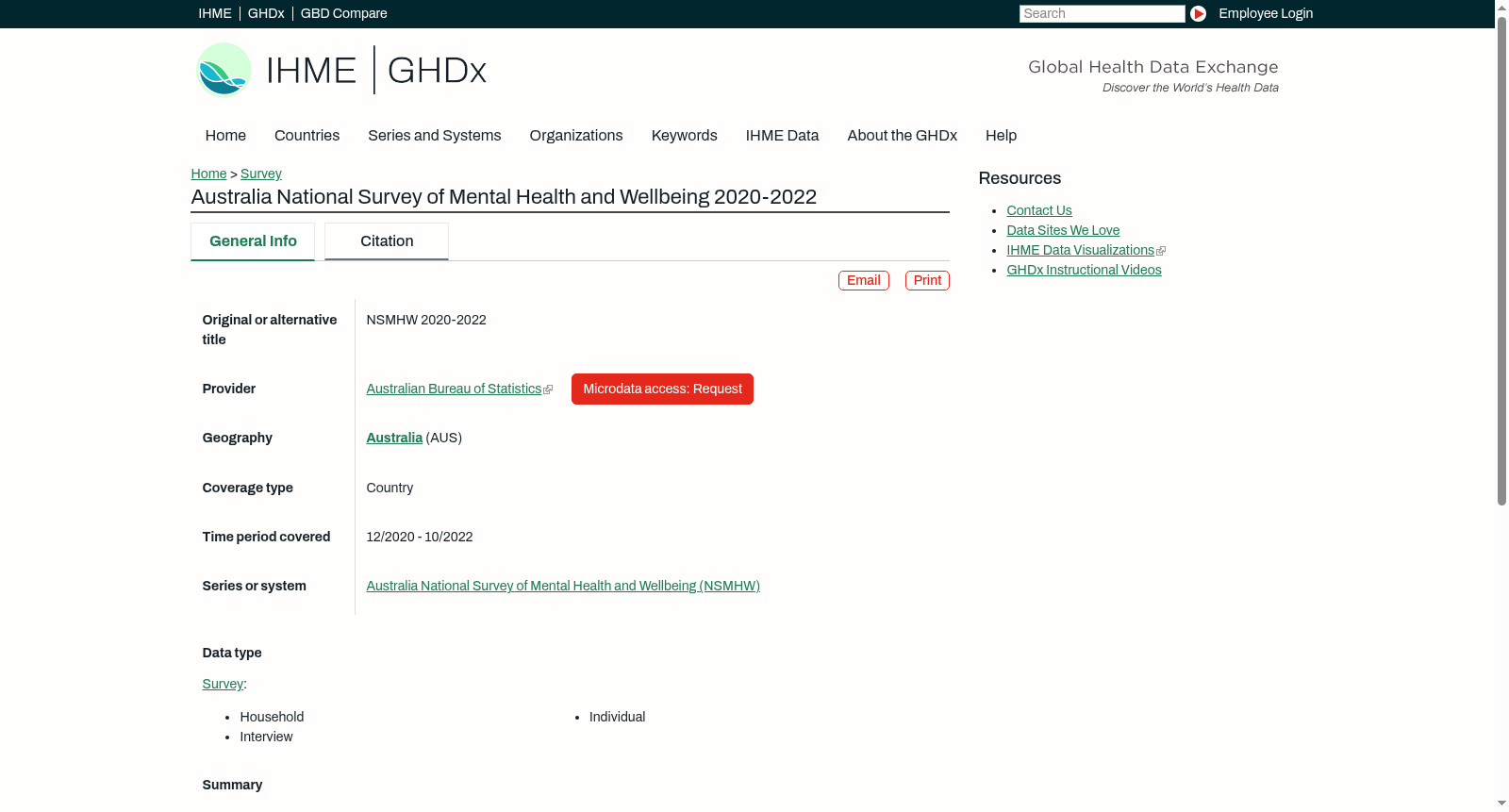Open the Home menu item
This screenshot has height=812, width=1509.
pos(225,135)
